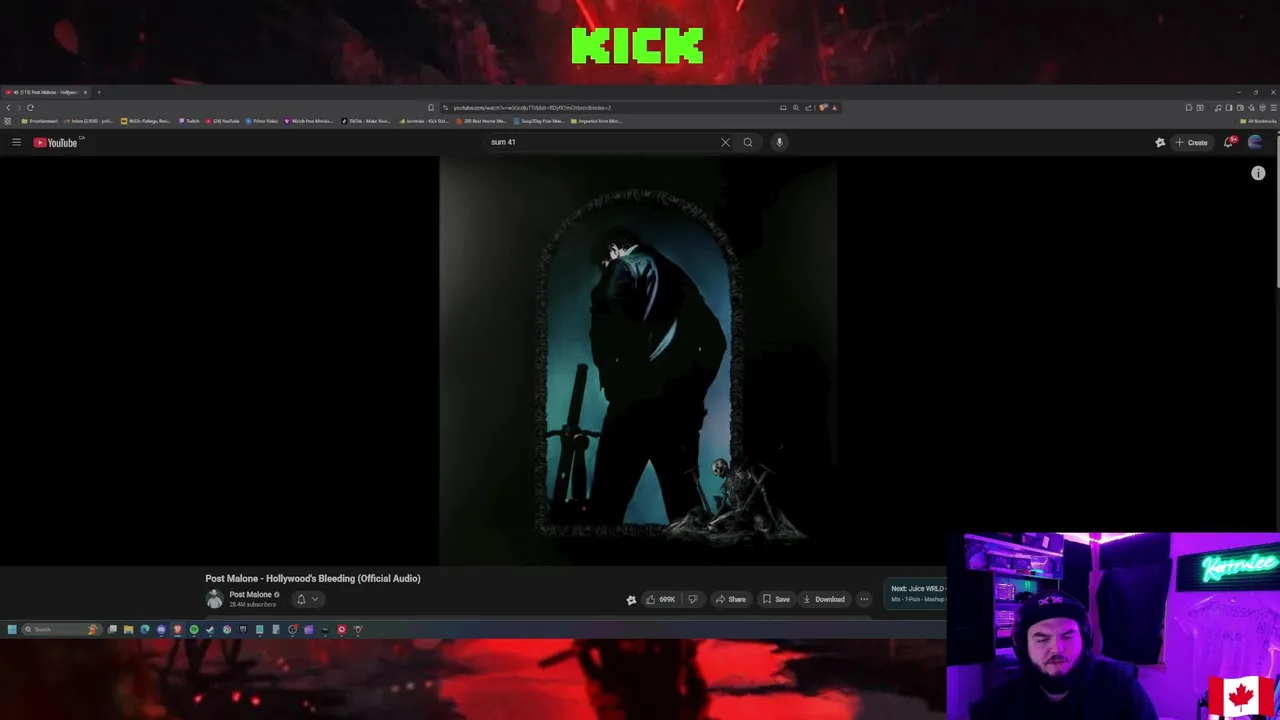
Task: Click the Windows Start button
Action: click(x=12, y=629)
